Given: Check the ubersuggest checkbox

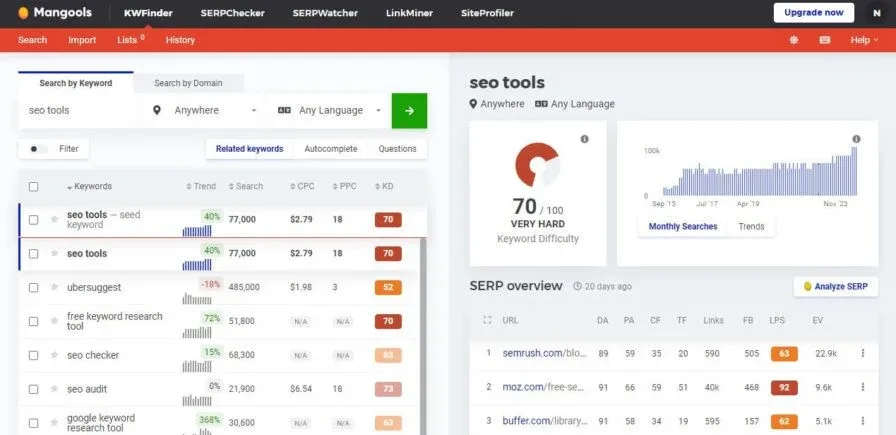Looking at the screenshot, I should click(x=34, y=287).
